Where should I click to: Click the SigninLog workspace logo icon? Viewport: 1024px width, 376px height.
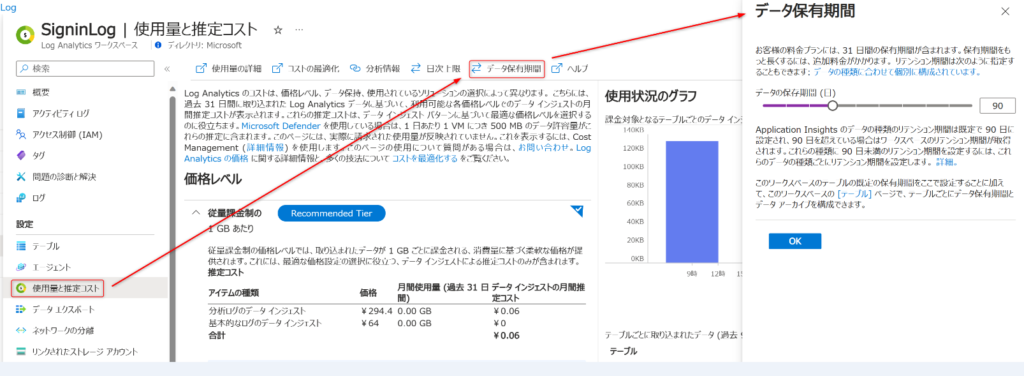tap(25, 34)
